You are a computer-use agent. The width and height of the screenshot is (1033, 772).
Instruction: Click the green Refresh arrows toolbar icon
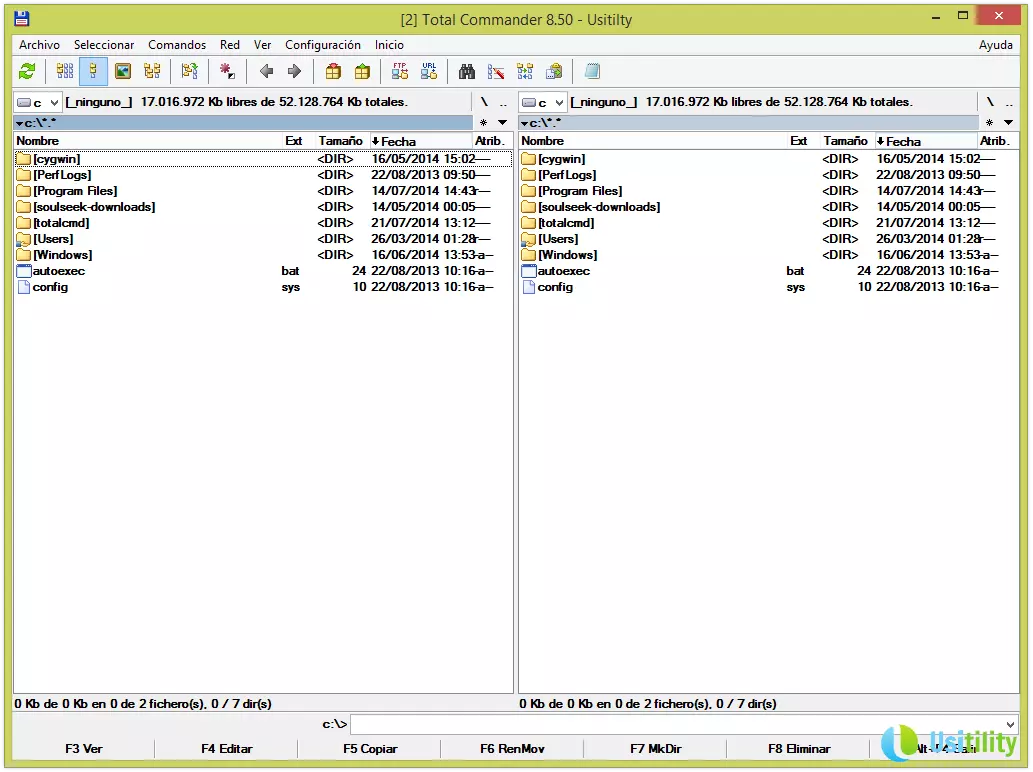tap(27, 71)
